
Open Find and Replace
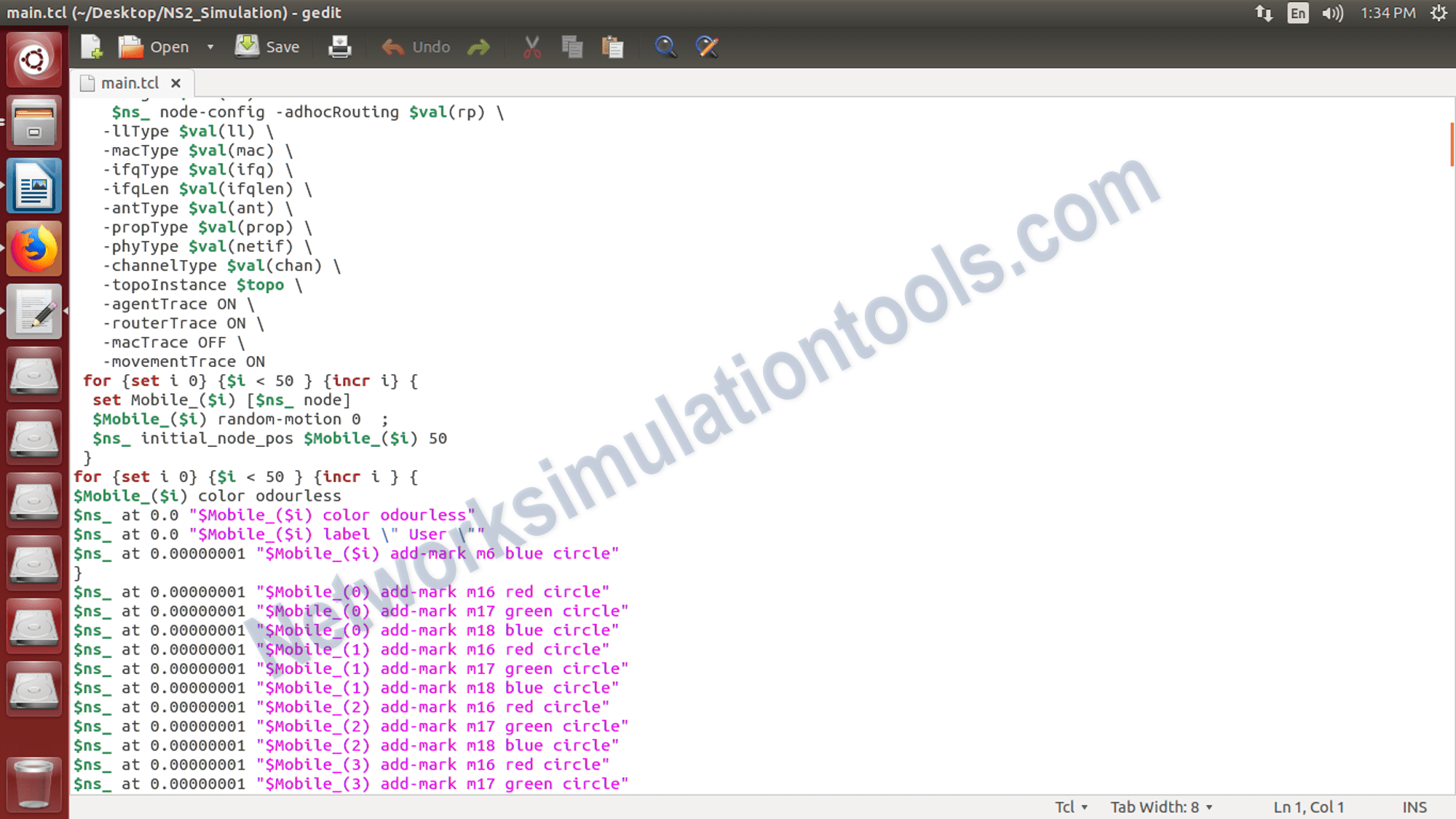705,46
